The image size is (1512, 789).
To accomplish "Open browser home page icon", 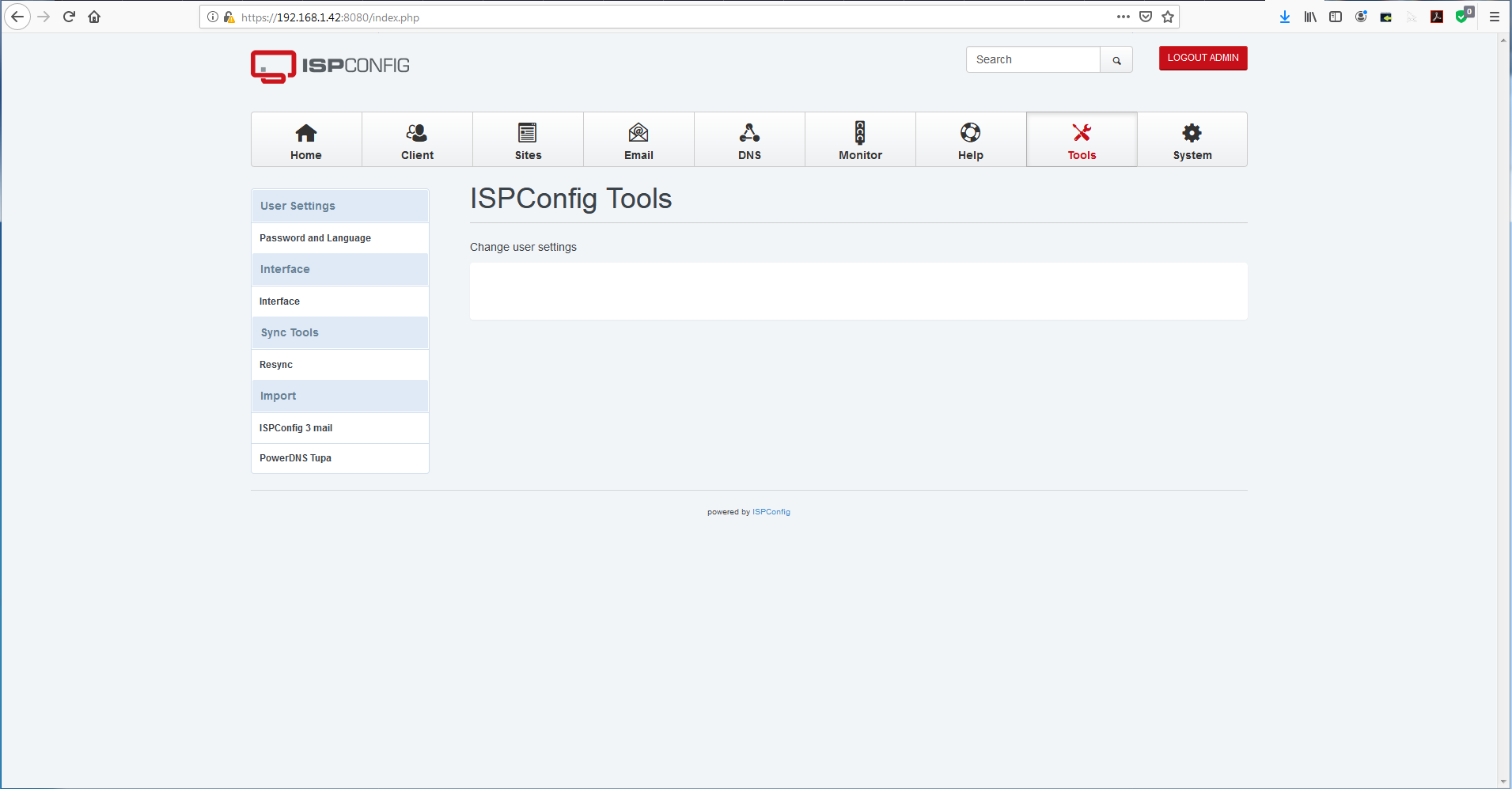I will click(x=94, y=17).
